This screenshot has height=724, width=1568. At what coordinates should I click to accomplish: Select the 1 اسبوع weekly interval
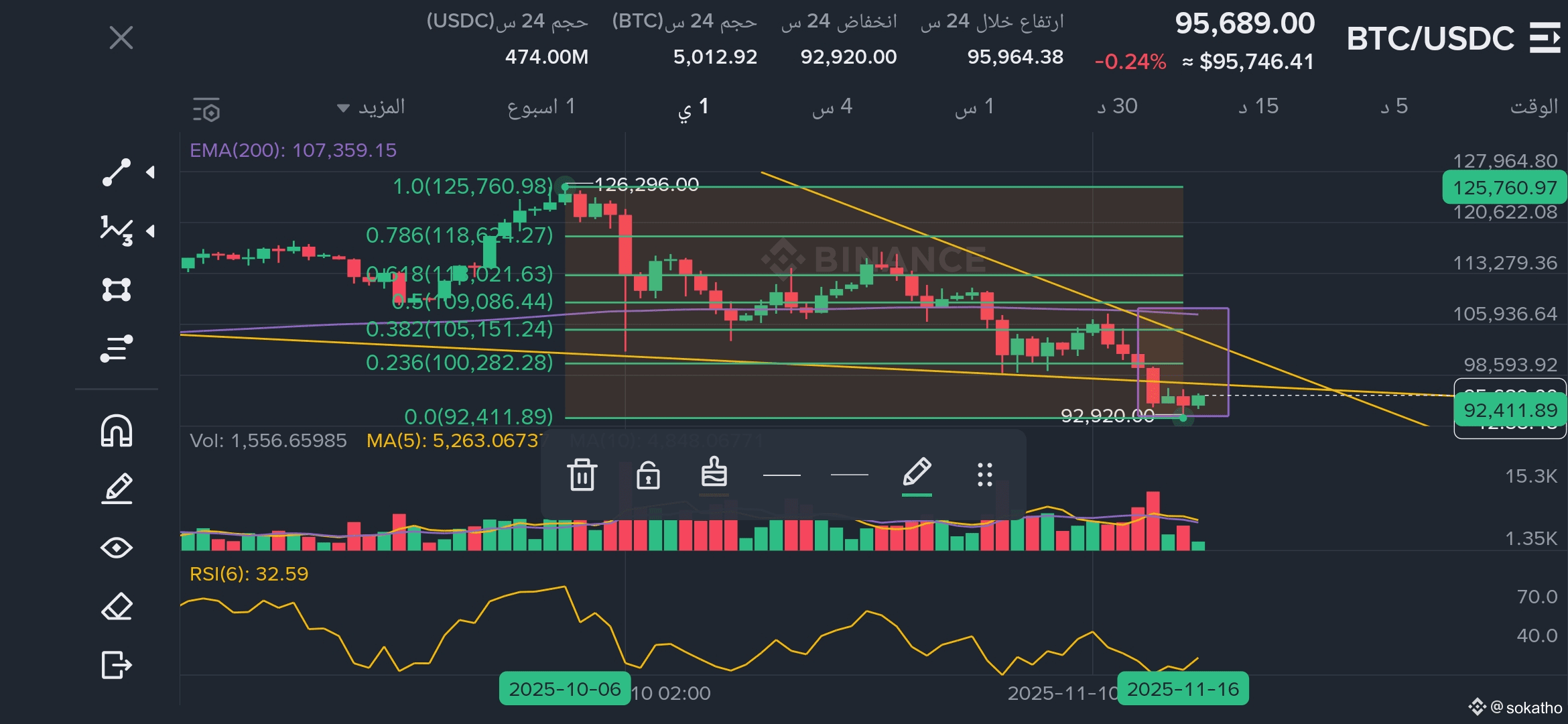[541, 107]
